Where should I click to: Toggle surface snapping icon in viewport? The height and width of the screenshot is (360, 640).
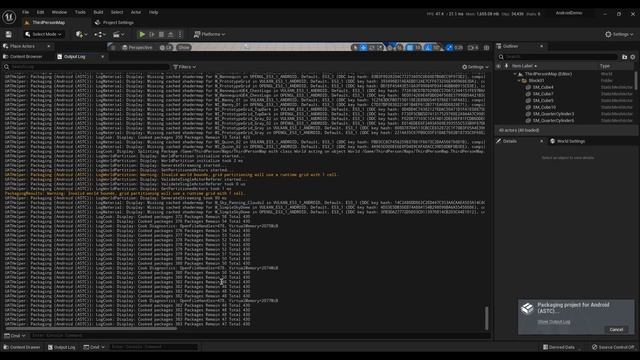pos(399,47)
